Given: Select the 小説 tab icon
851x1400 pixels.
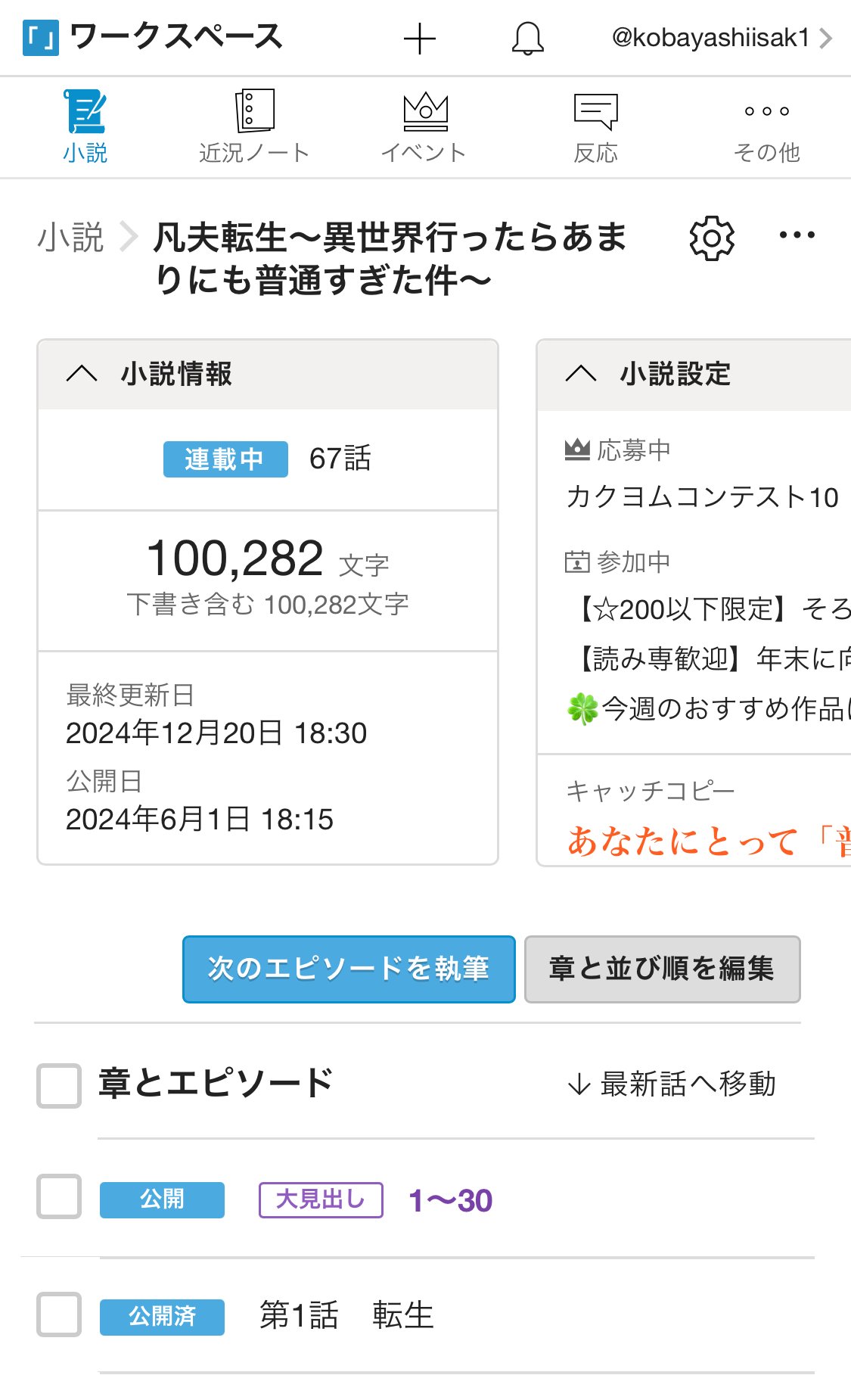Looking at the screenshot, I should pyautogui.click(x=85, y=112).
